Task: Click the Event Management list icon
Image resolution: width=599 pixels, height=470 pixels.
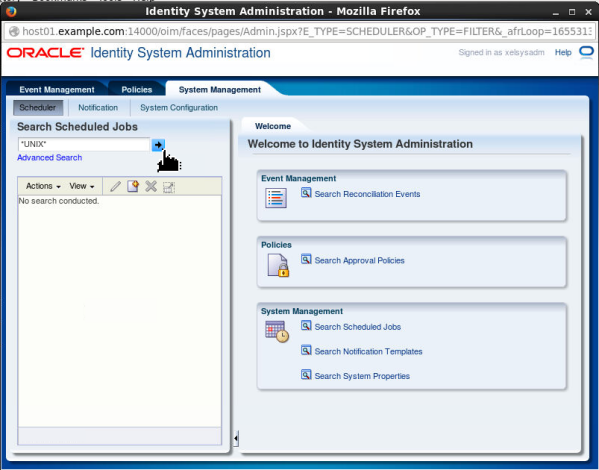Action: click(x=276, y=198)
